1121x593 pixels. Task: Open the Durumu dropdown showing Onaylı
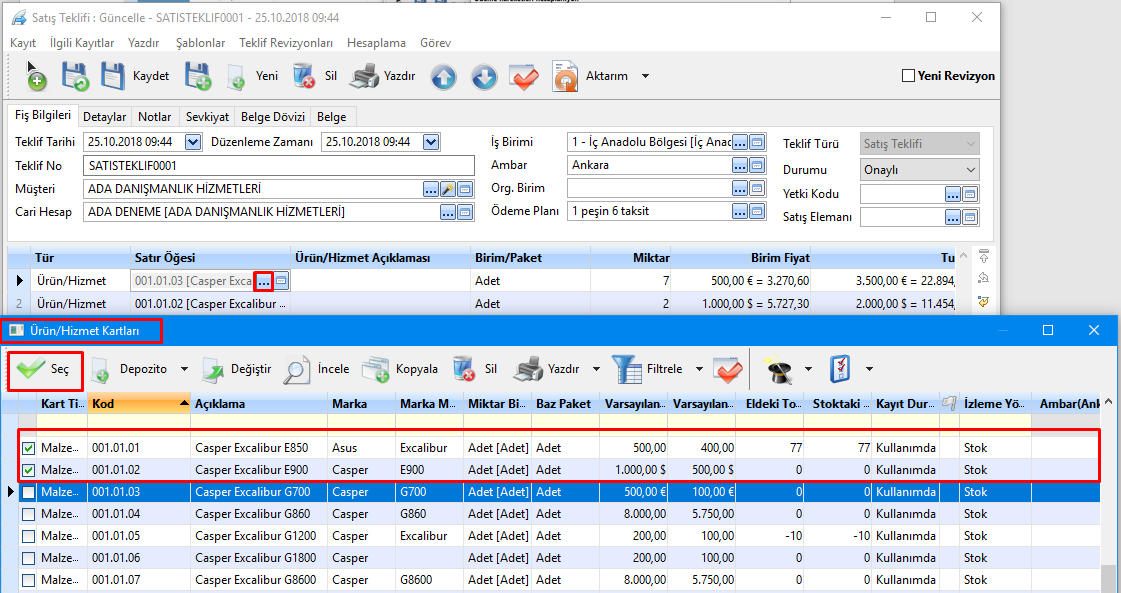point(970,170)
